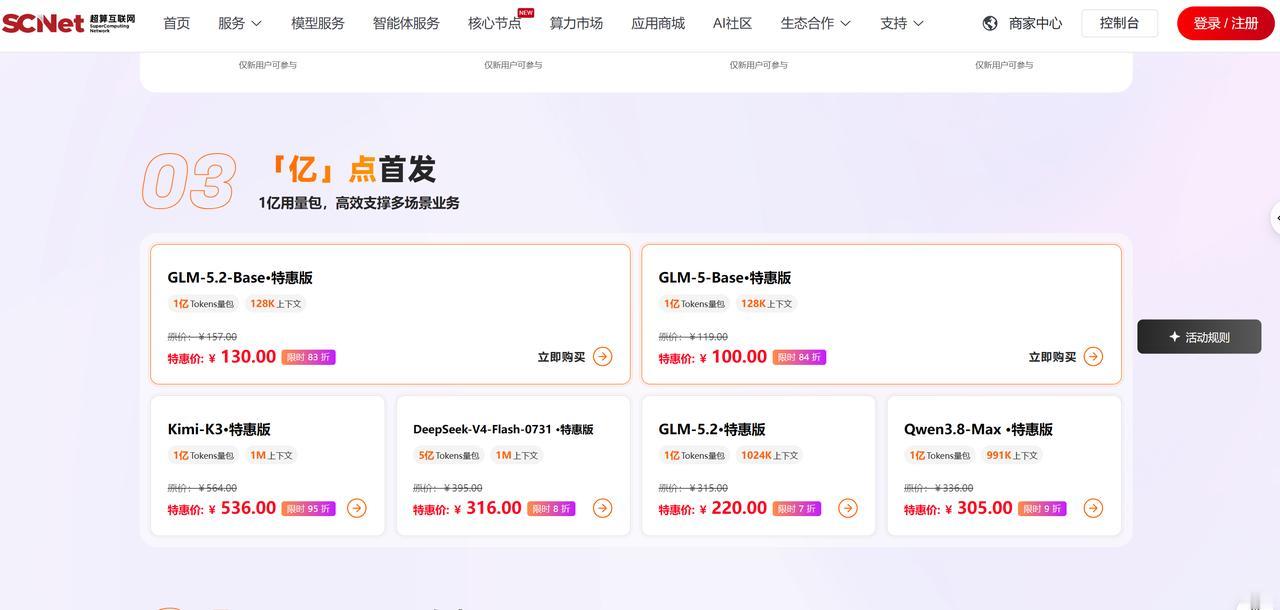The image size is (1280, 610).
Task: Click the DeepSeek-V4-Flash-0731 •特惠版 title
Action: [x=503, y=429]
